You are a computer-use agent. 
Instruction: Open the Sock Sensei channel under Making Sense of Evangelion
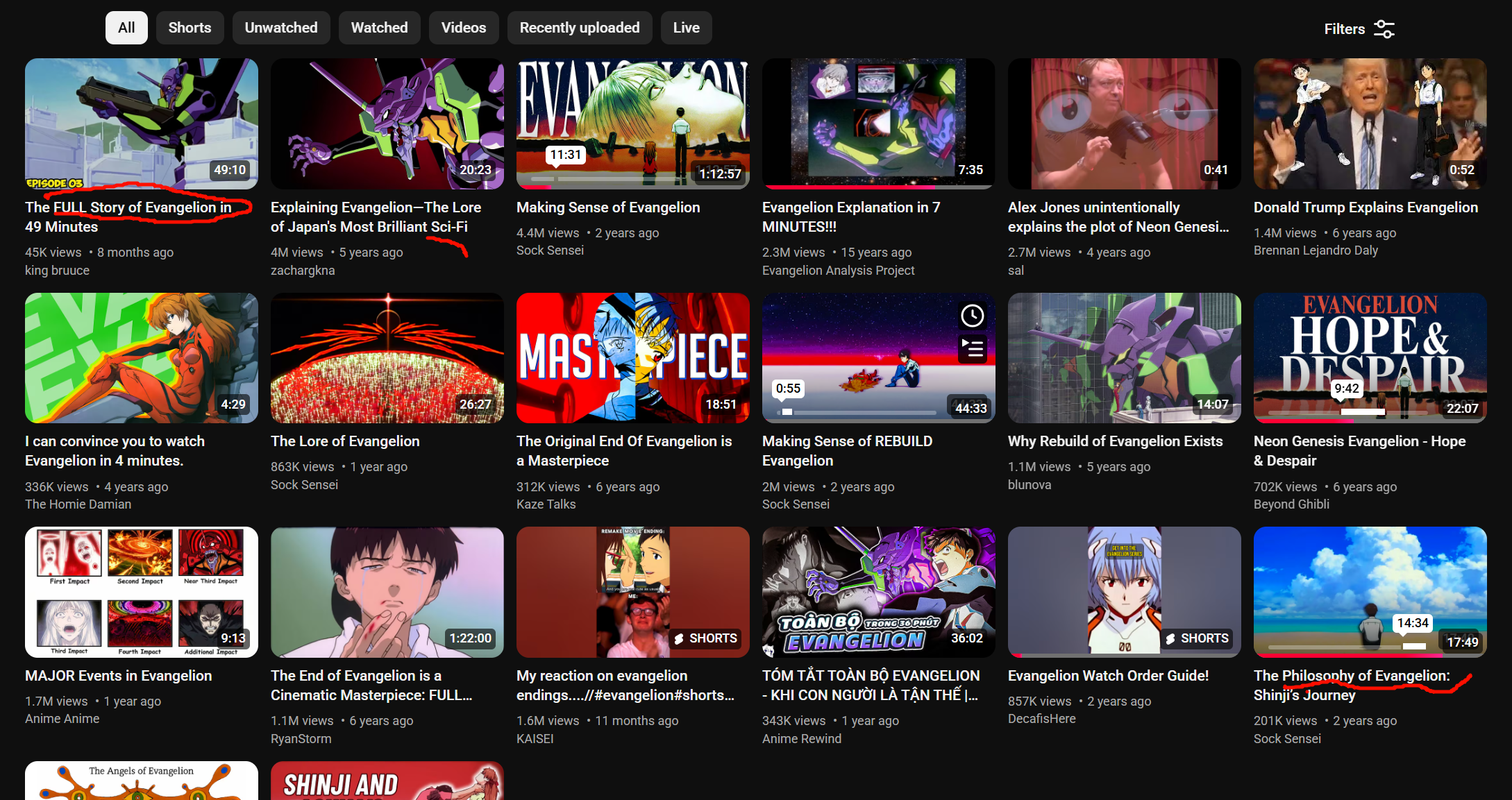point(550,250)
